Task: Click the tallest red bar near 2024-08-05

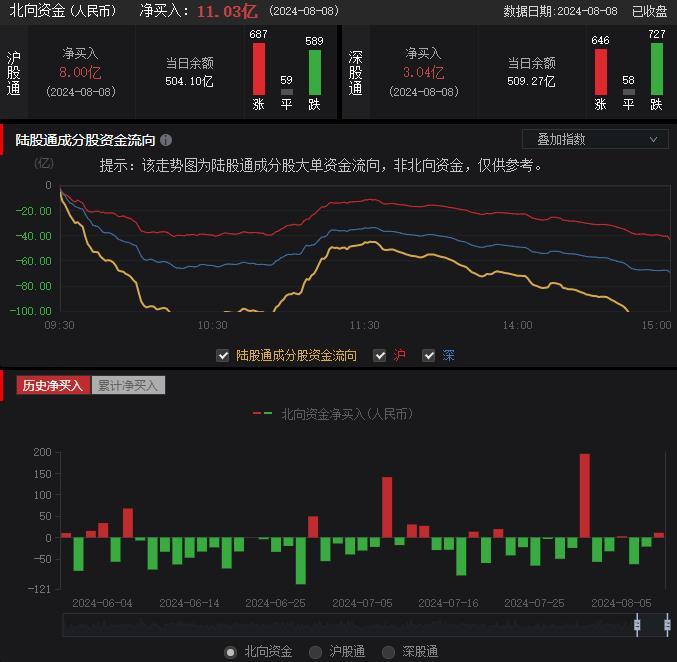Action: pyautogui.click(x=585, y=496)
